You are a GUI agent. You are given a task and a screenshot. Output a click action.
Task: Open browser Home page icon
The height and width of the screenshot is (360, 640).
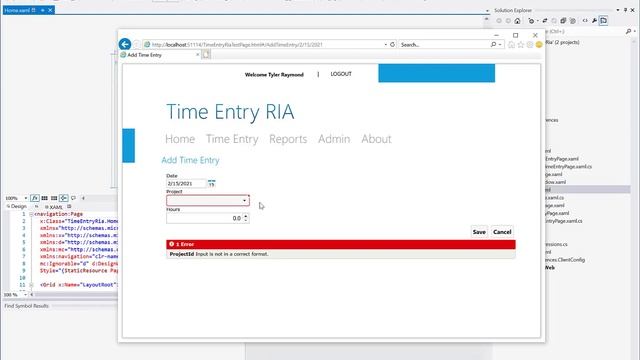click(511, 44)
